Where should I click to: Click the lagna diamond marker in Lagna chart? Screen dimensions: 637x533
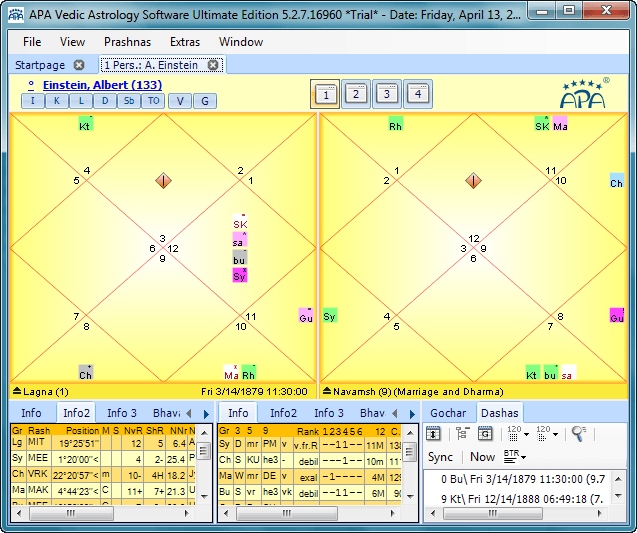point(163,180)
